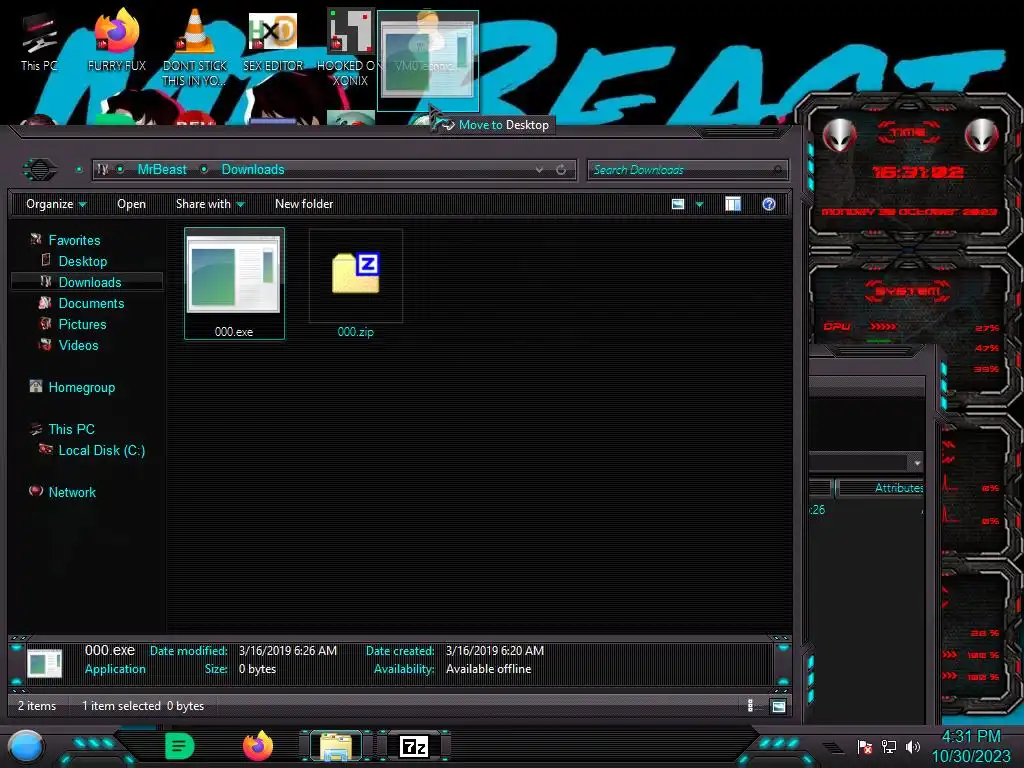Launch the FURRY FUX Firefox shortcut
The image size is (1024, 768).
116,40
